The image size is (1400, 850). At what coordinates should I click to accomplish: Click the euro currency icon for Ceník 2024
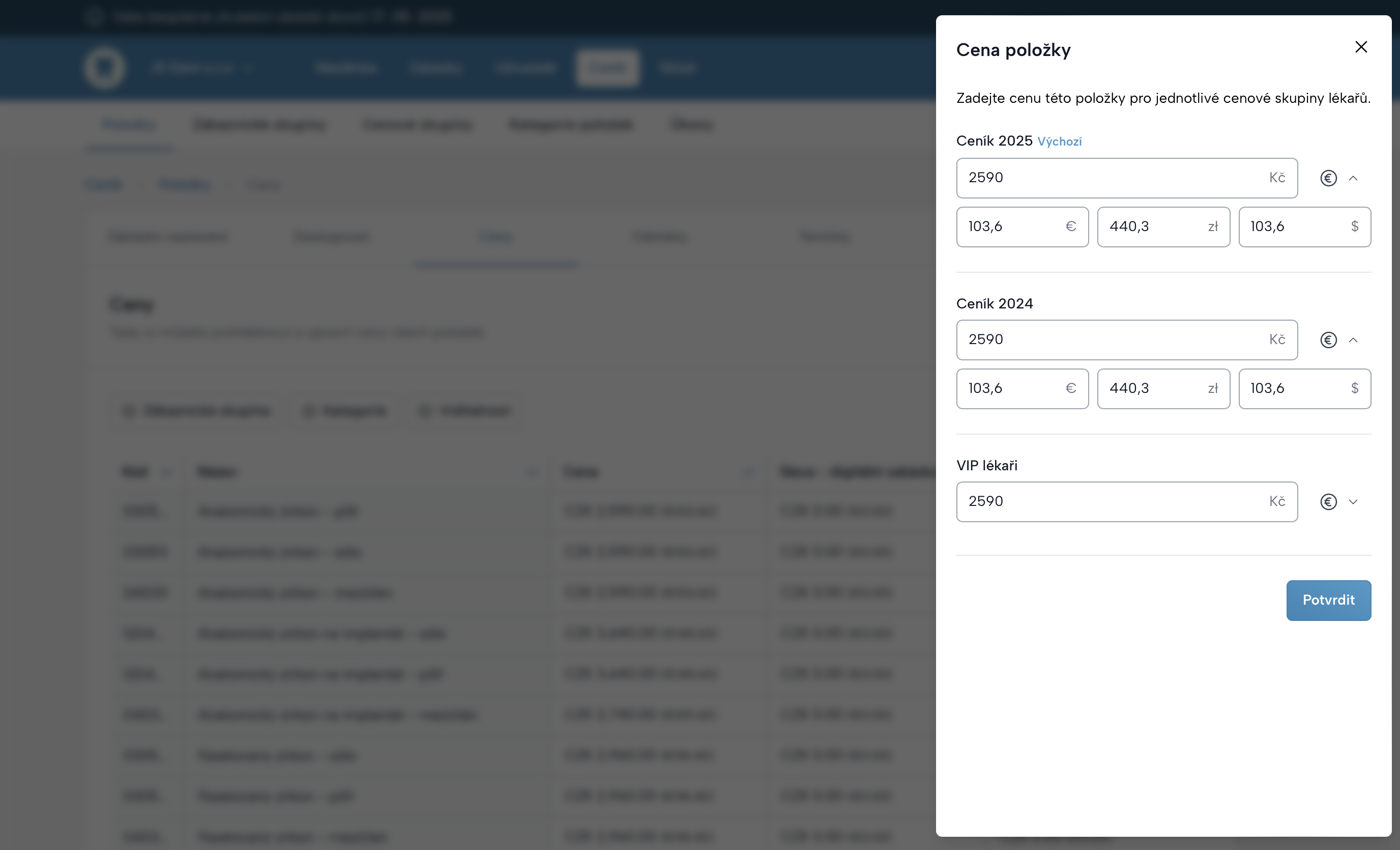[1328, 340]
